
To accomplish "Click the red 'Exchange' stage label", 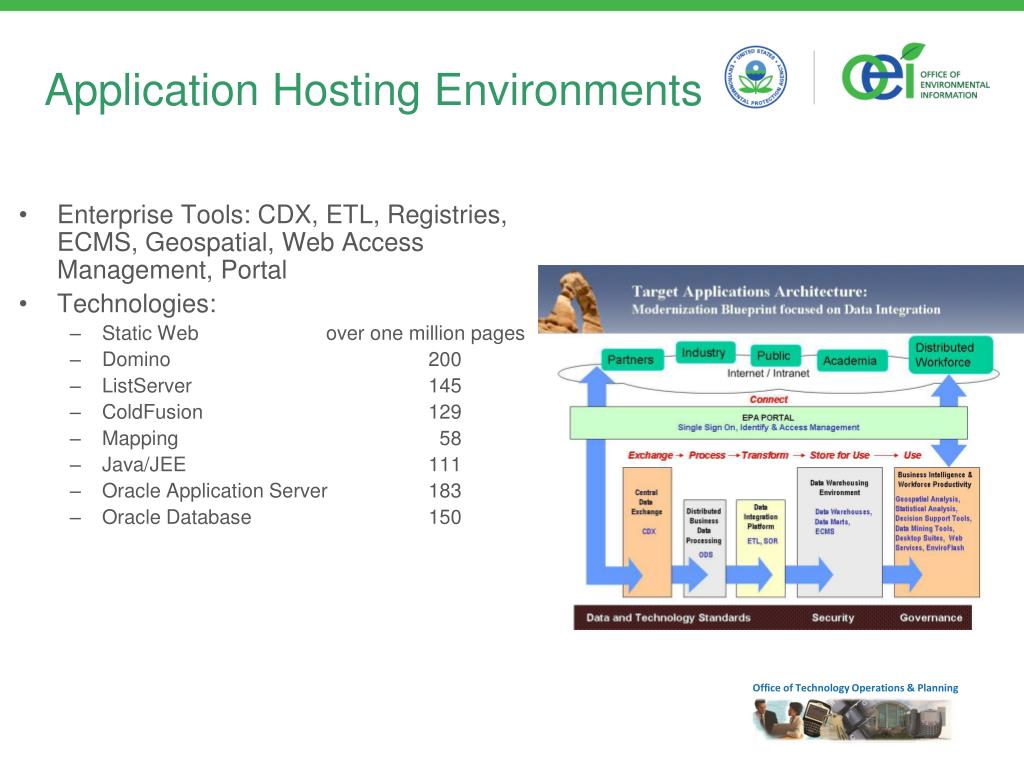I will (650, 455).
